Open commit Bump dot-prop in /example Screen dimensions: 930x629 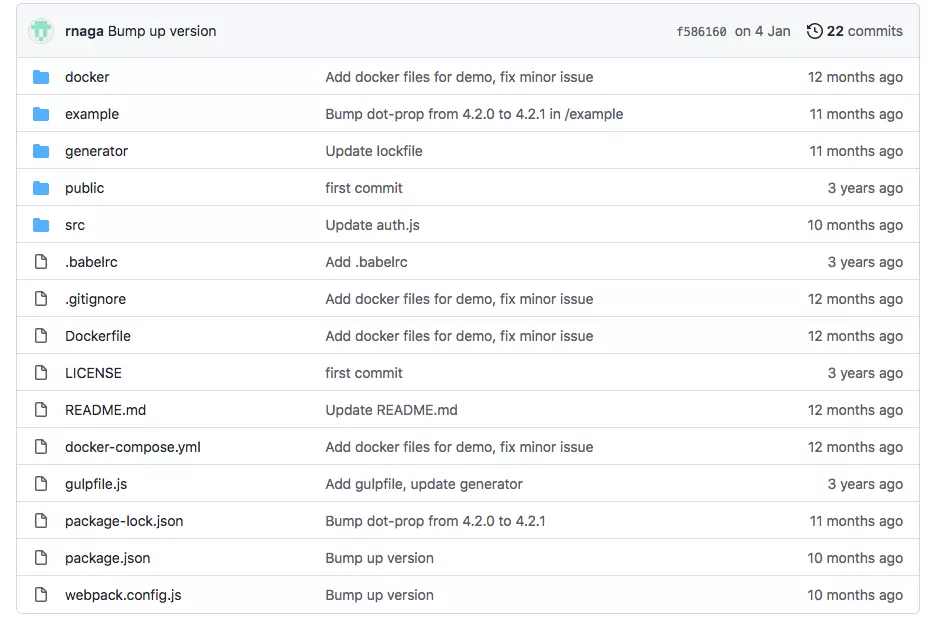click(474, 114)
